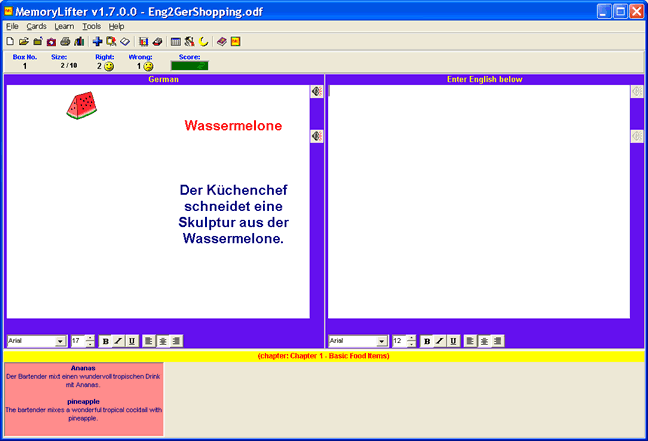The width and height of the screenshot is (648, 441).
Task: Click the English font size field showing 12
Action: point(399,341)
